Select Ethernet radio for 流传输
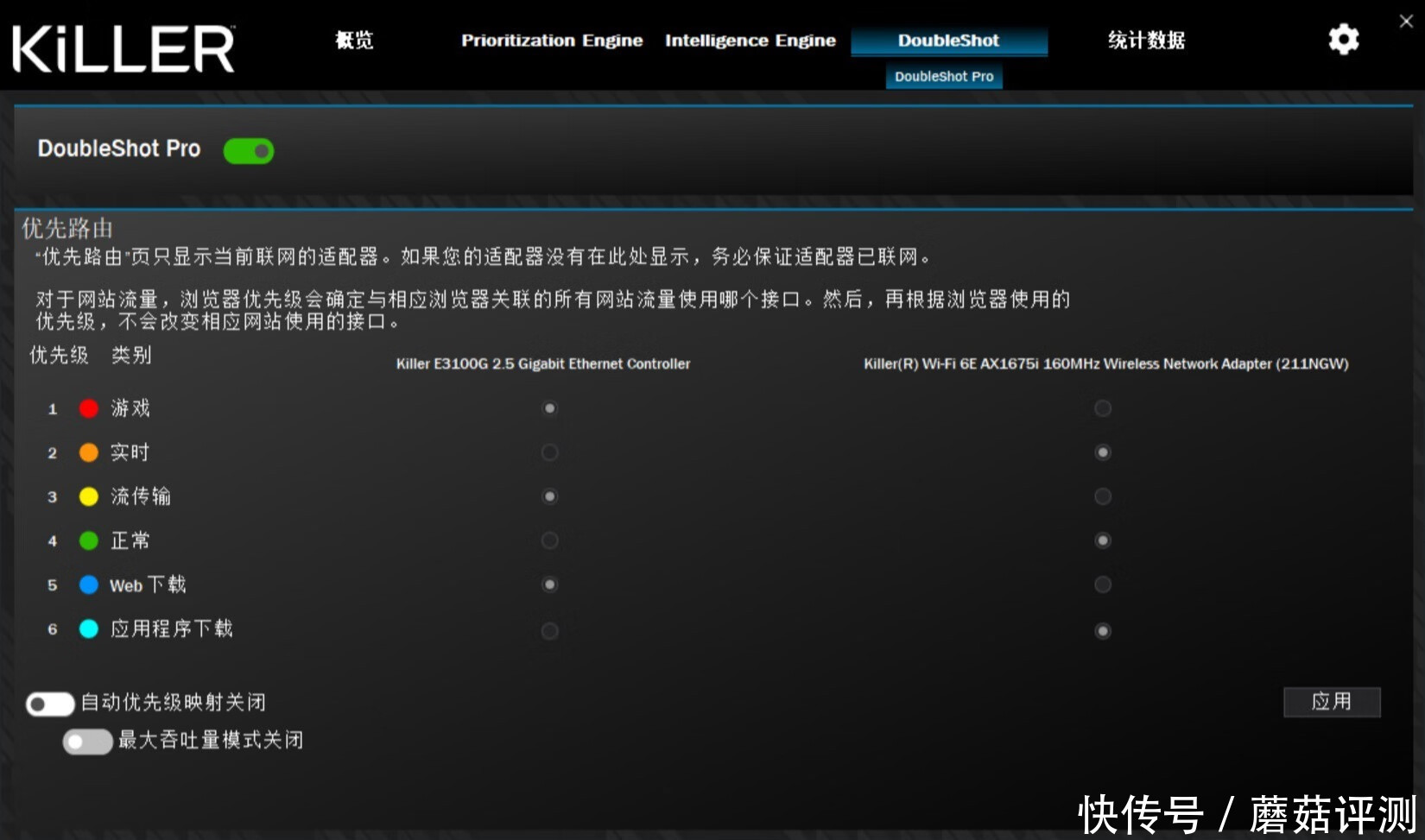The height and width of the screenshot is (840, 1425). point(549,496)
